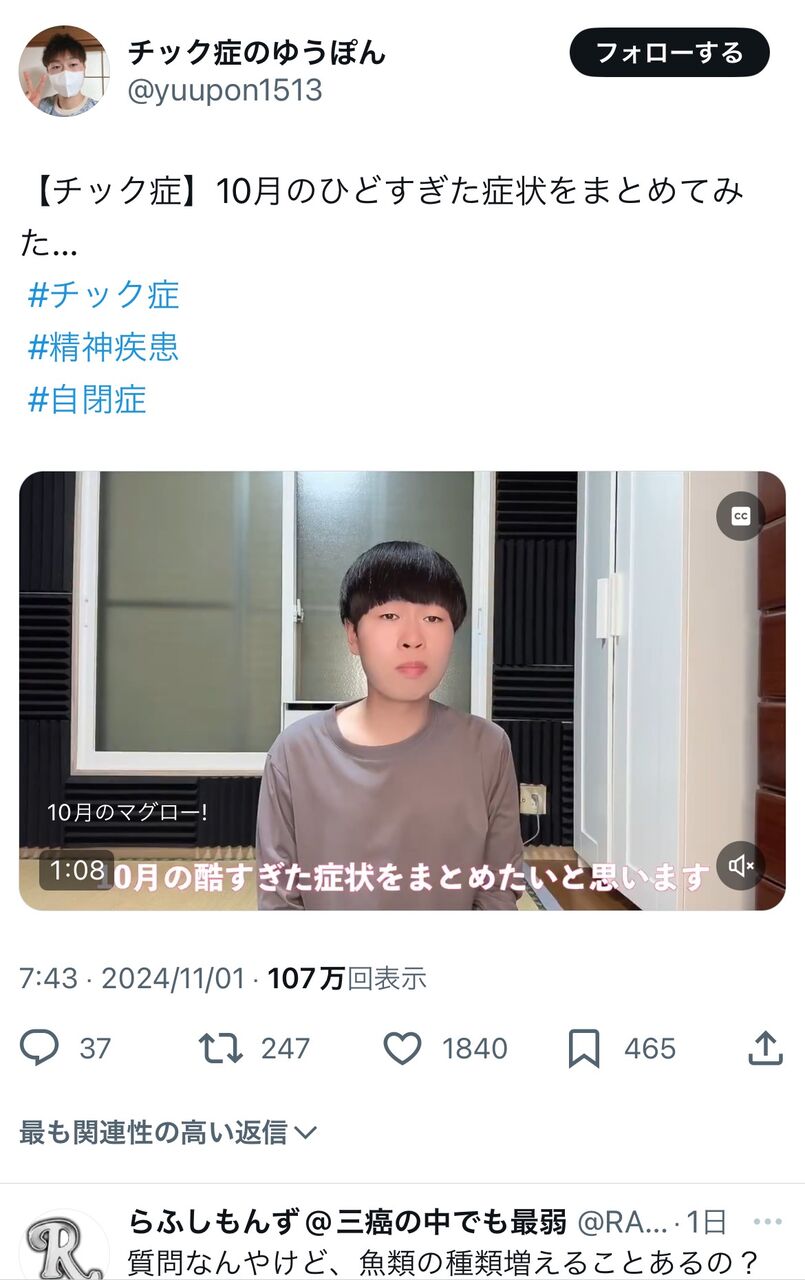Open the @yuupon1513 handle
The width and height of the screenshot is (805, 1280).
click(x=225, y=90)
